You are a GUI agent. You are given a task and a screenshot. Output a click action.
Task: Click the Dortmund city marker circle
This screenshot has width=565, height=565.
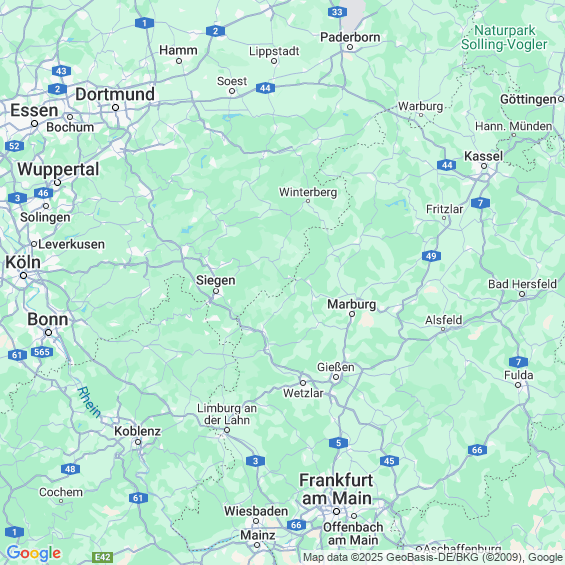[x=115, y=107]
